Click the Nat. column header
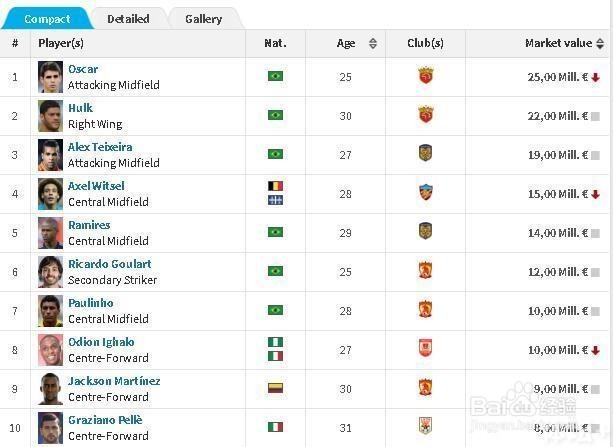The image size is (613, 447). (275, 43)
